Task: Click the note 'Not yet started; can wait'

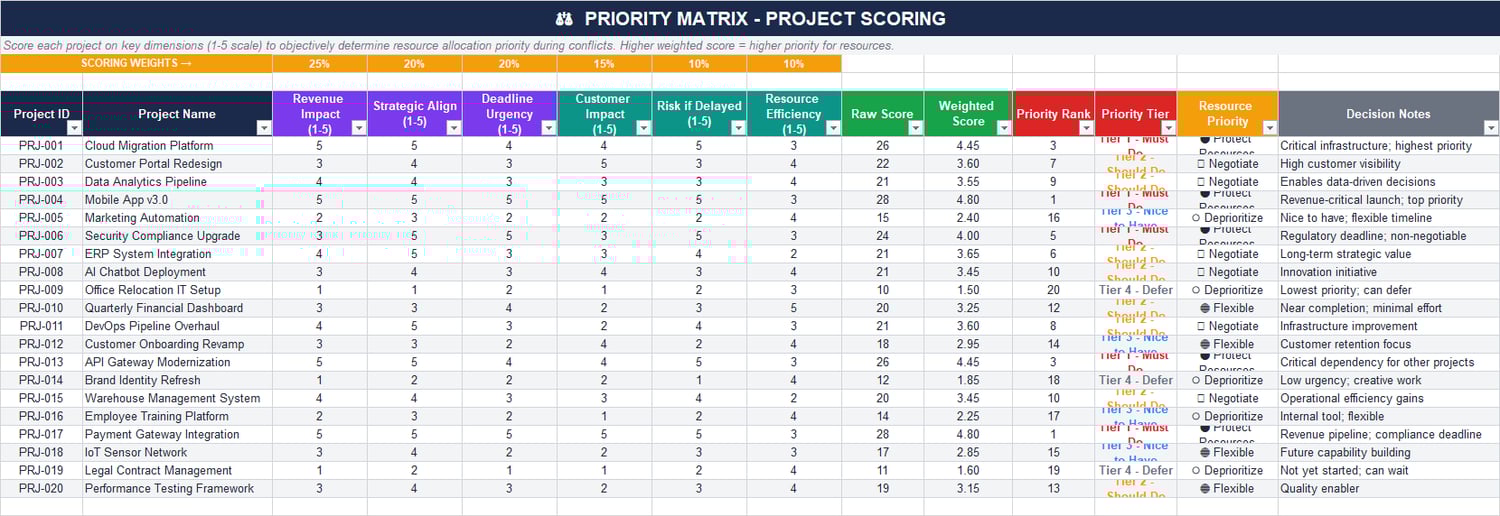Action: tap(1389, 470)
